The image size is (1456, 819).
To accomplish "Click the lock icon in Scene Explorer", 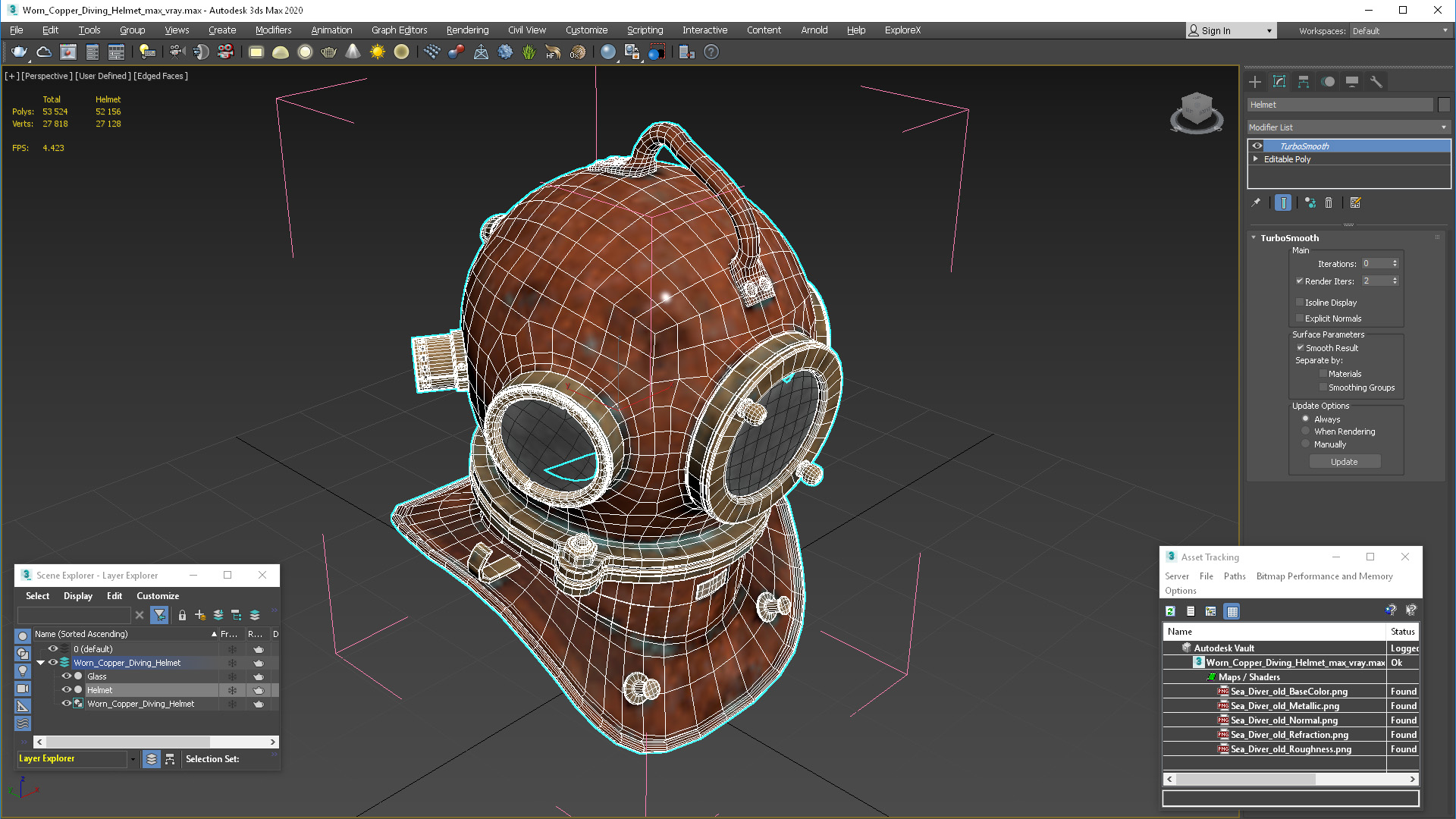I will [182, 615].
